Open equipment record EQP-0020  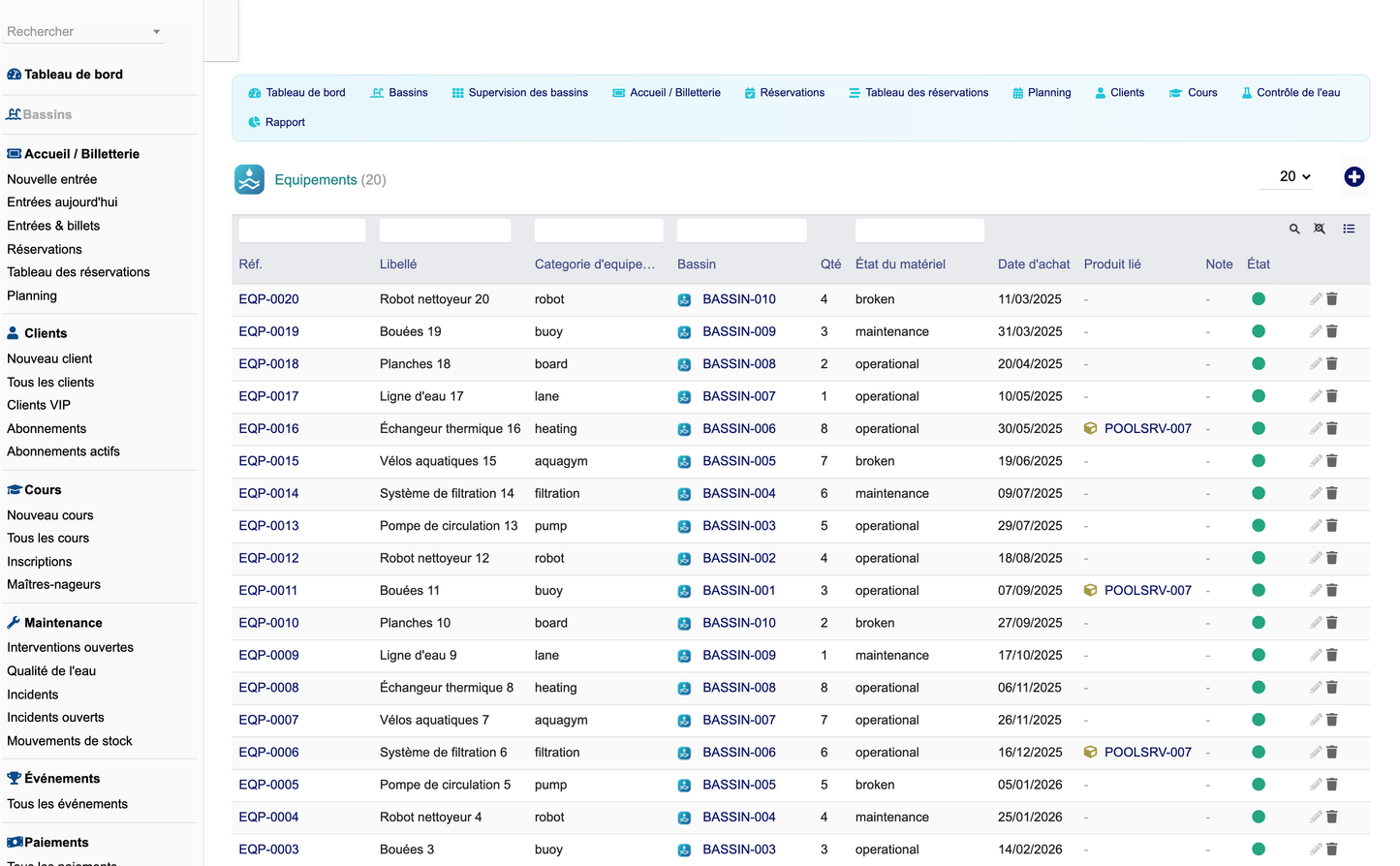coord(268,299)
